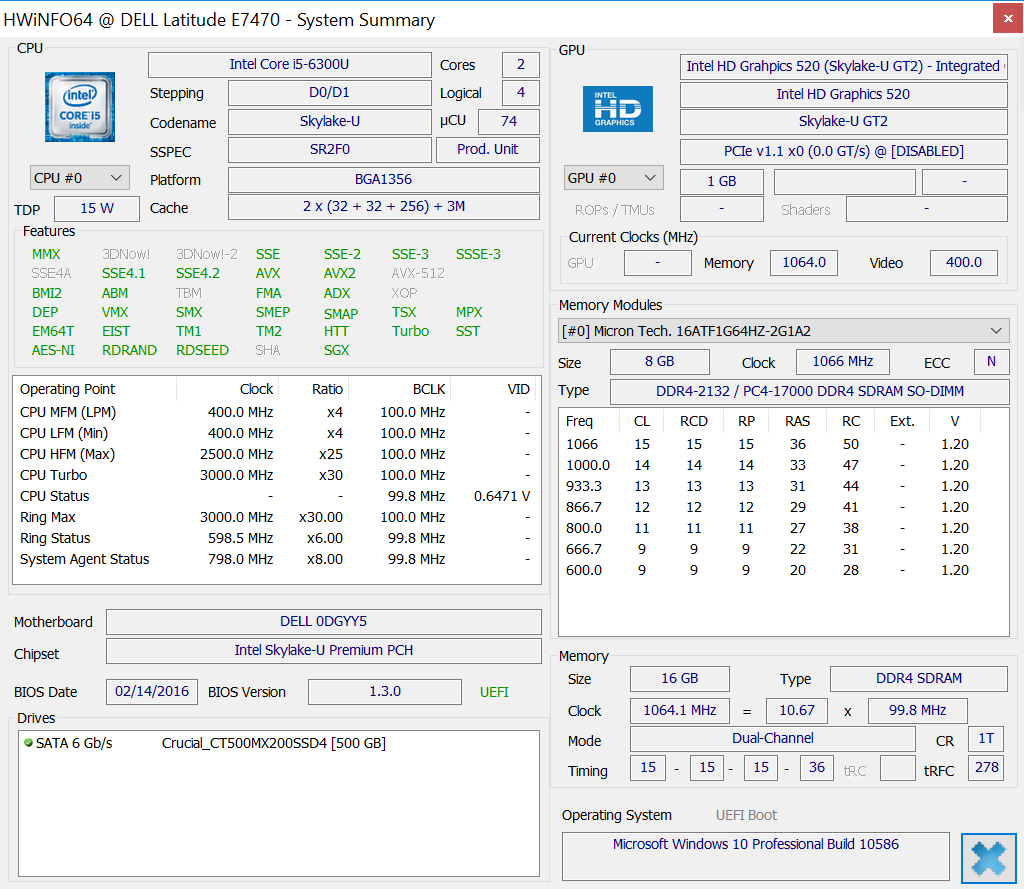Select the CPU Turbo row
The width and height of the screenshot is (1024, 889).
click(275, 475)
